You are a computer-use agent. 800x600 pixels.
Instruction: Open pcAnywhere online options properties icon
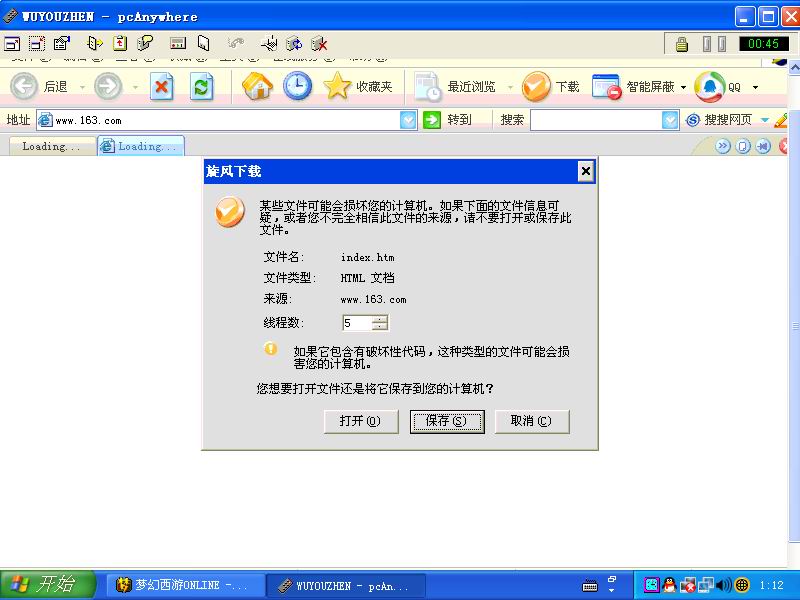pos(62,44)
